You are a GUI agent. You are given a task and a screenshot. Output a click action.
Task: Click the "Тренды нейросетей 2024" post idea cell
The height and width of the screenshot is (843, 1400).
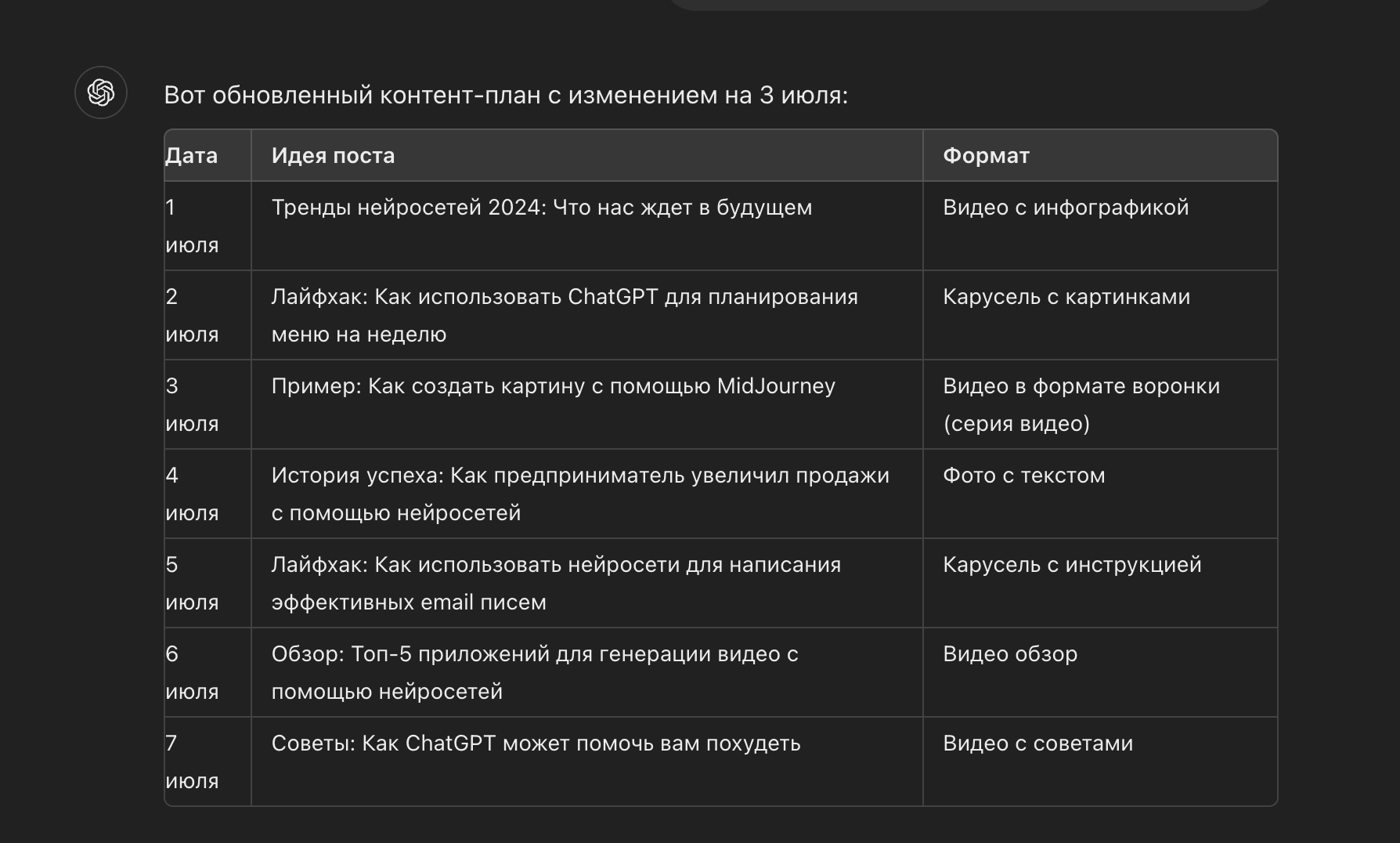[x=587, y=226]
